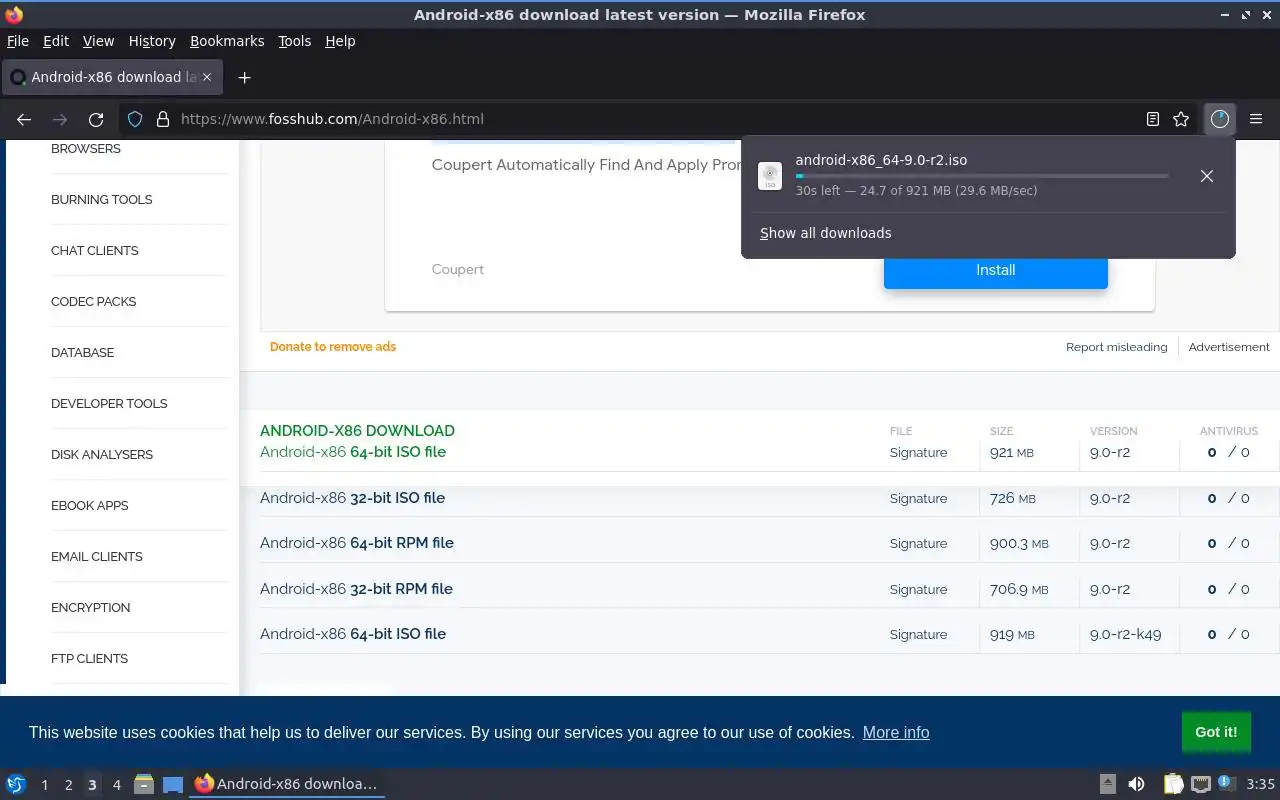Open EBOOK APPS category

tap(90, 506)
